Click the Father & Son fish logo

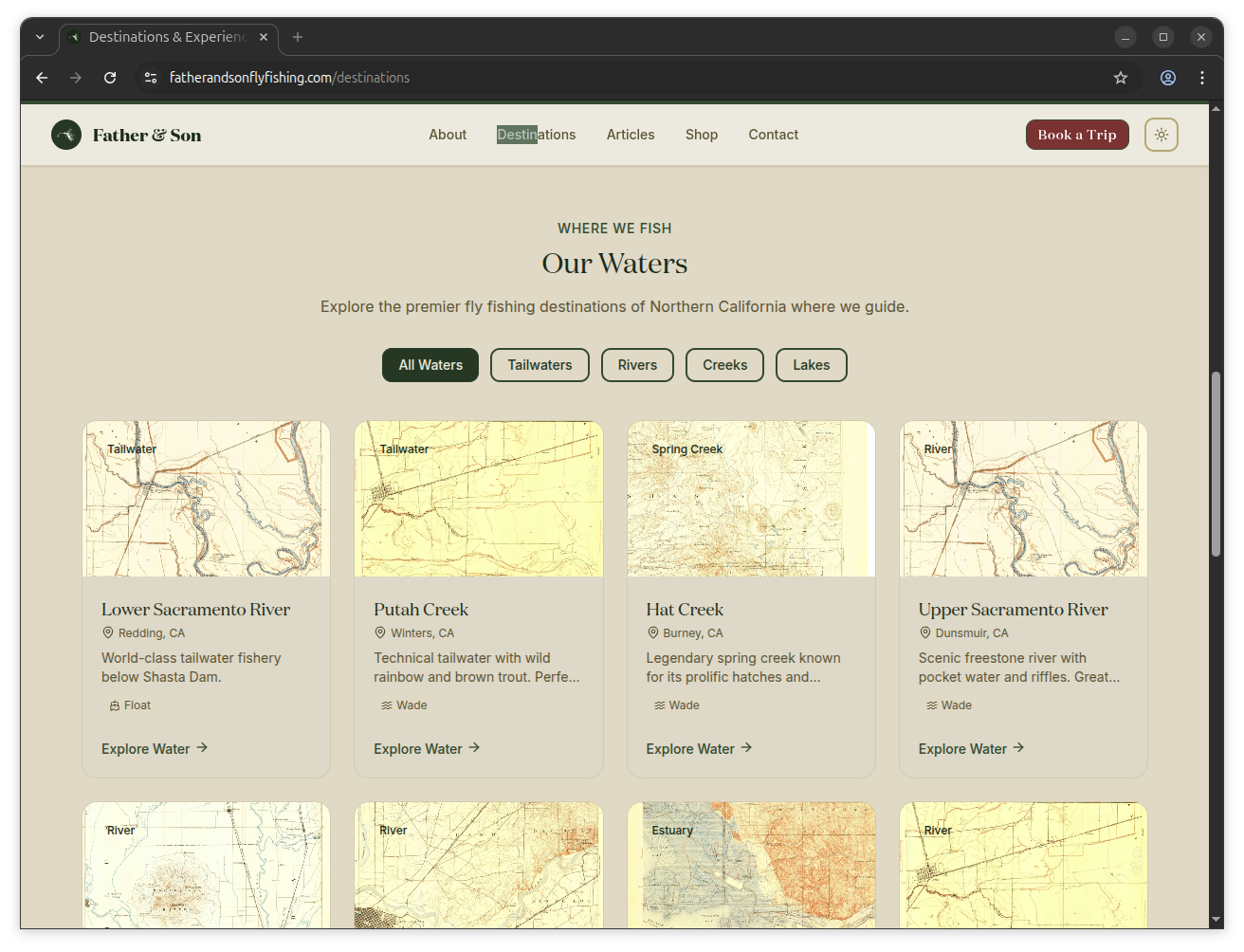tap(66, 135)
